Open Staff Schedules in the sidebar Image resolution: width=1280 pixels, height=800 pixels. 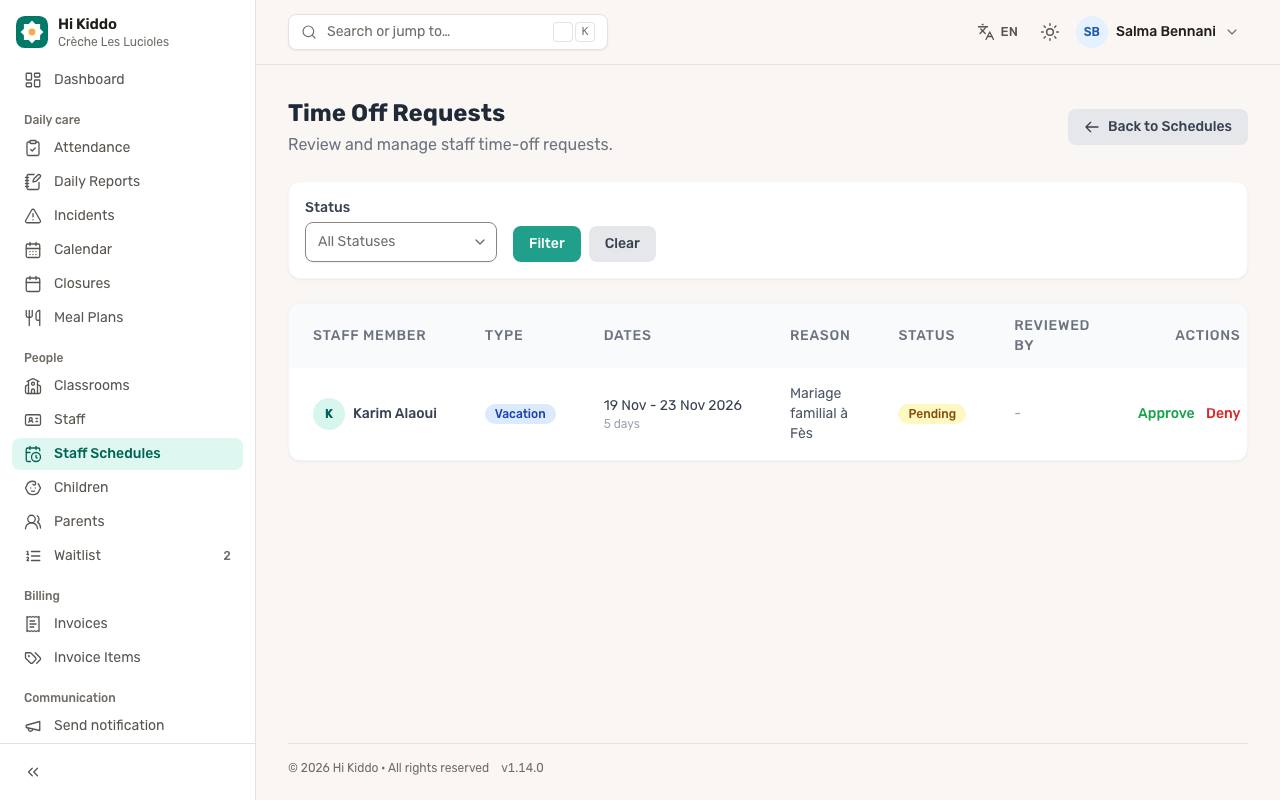[x=127, y=453]
